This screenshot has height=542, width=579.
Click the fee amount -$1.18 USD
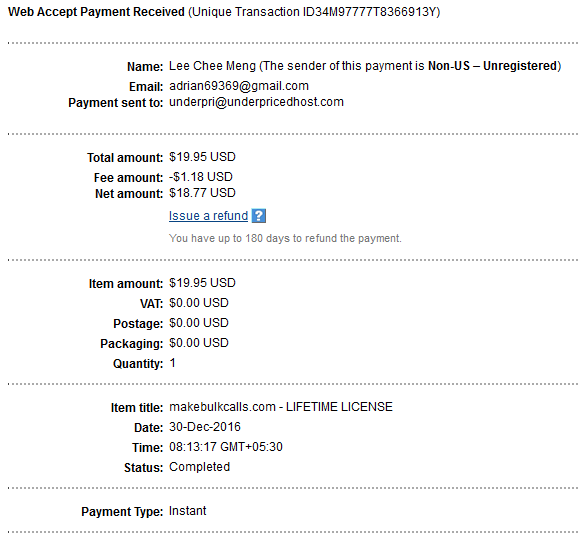201,177
